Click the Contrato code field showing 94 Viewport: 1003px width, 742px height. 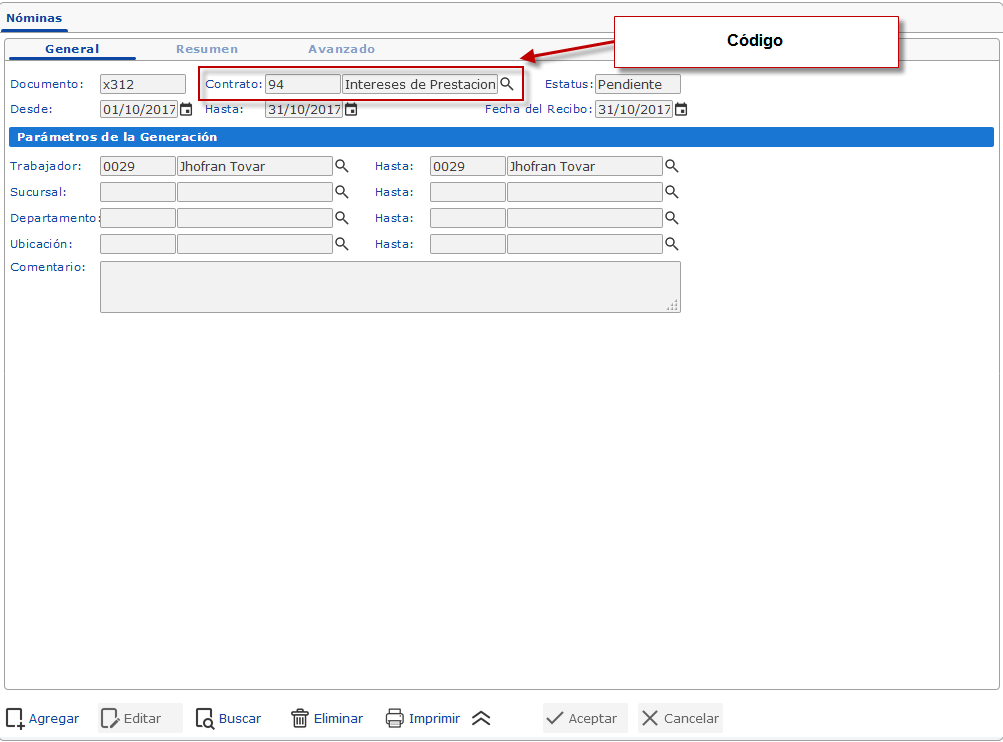tap(302, 85)
